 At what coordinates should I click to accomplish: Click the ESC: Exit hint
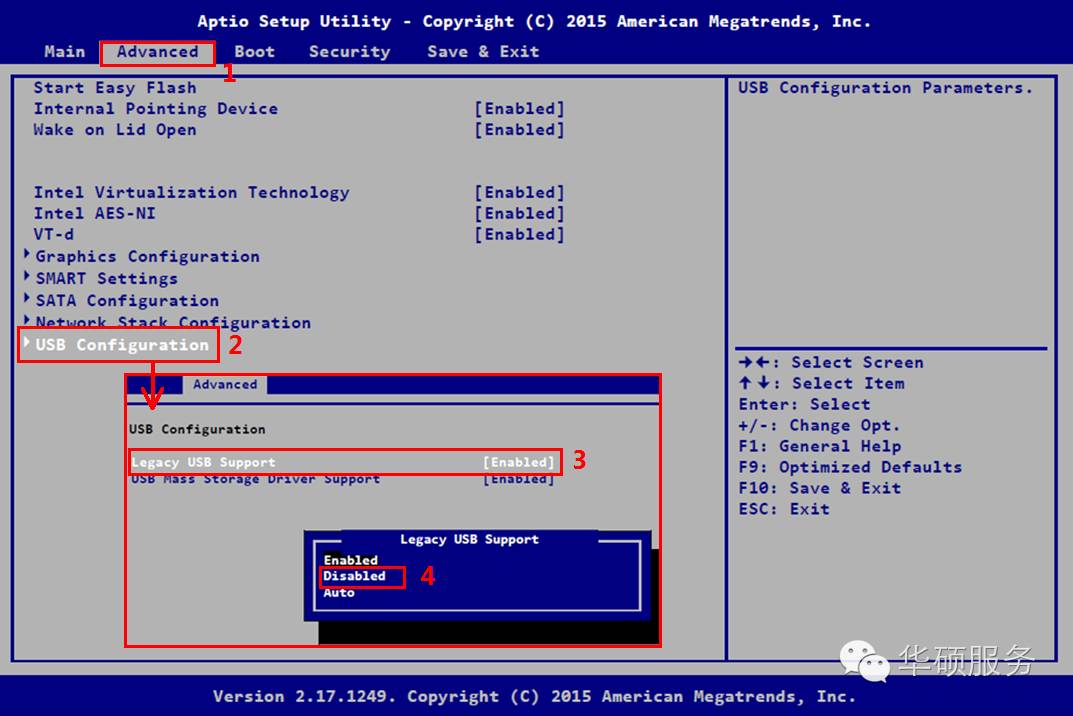tap(784, 509)
